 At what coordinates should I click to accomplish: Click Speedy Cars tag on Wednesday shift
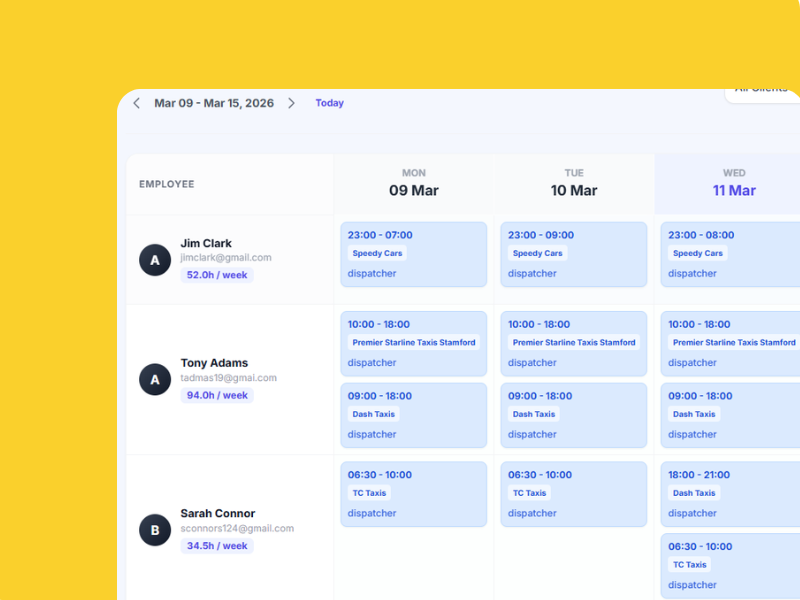coord(698,253)
